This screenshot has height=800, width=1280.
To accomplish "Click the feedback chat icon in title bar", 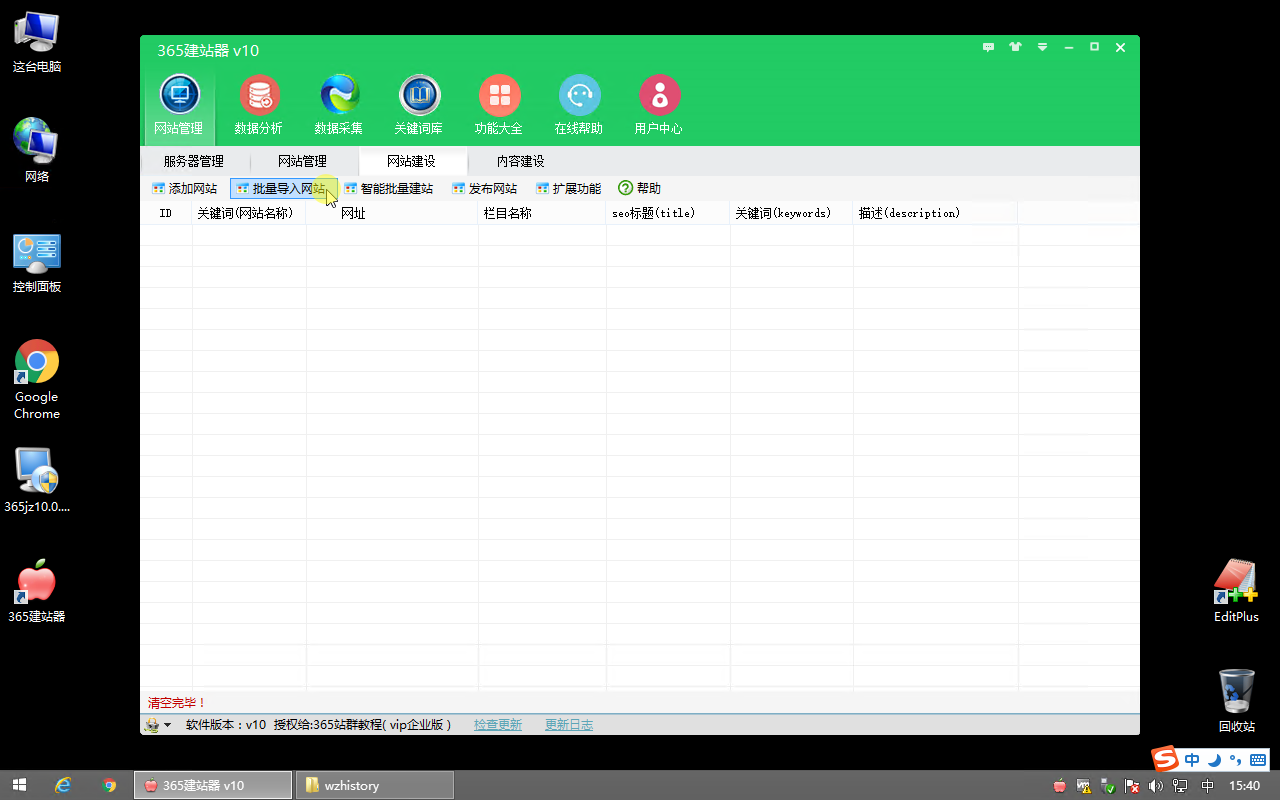I will (x=989, y=47).
